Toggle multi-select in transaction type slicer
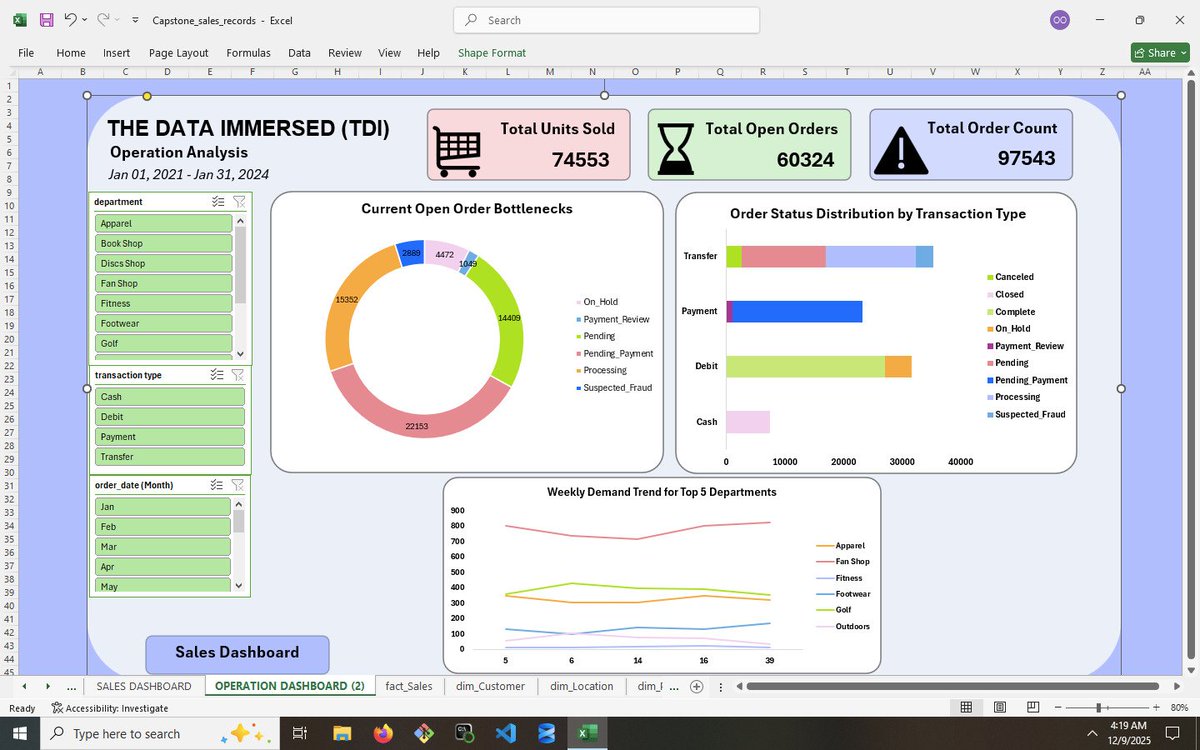The height and width of the screenshot is (750, 1200). coord(218,375)
